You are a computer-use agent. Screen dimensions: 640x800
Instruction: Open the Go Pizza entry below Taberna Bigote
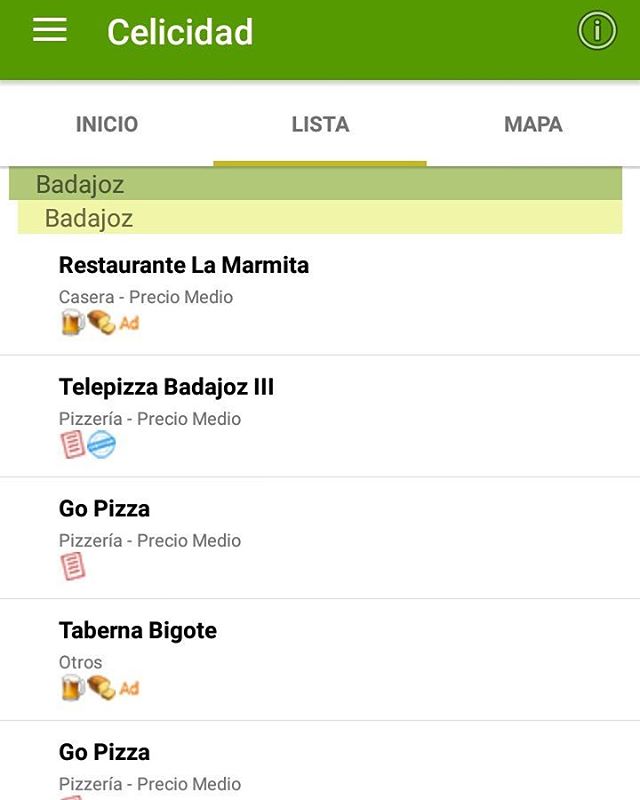click(104, 753)
